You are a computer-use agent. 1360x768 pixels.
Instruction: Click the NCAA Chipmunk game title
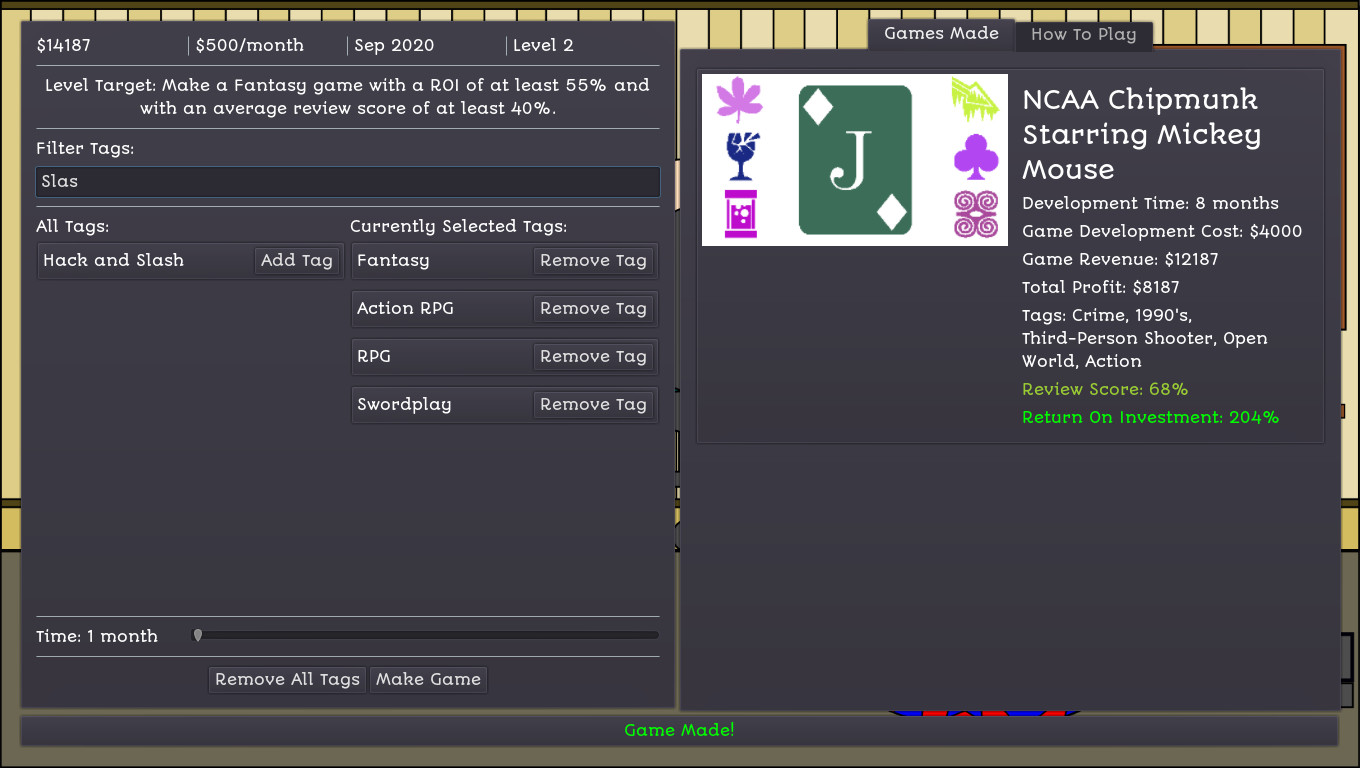pyautogui.click(x=1141, y=134)
